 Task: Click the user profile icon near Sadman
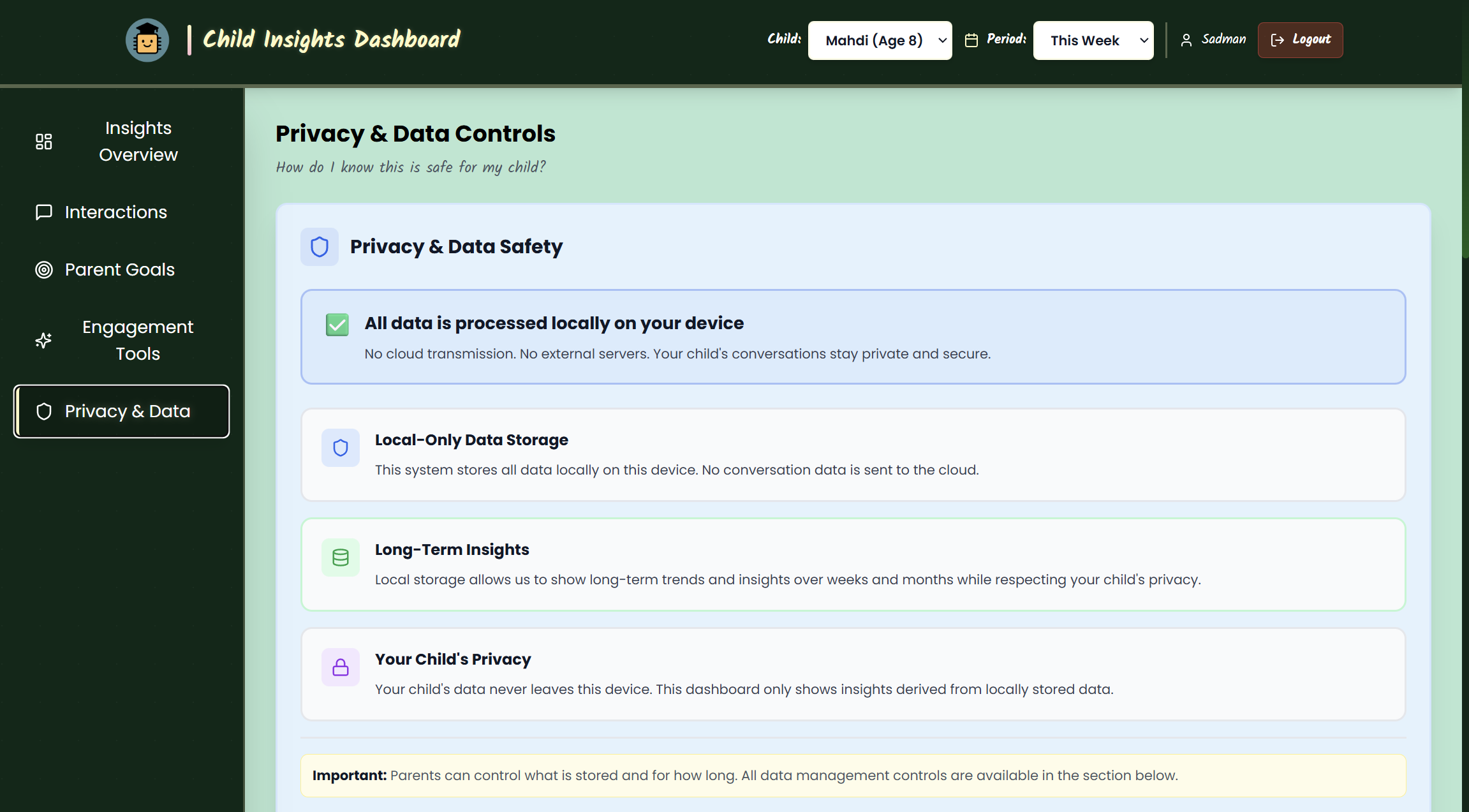pyautogui.click(x=1186, y=40)
